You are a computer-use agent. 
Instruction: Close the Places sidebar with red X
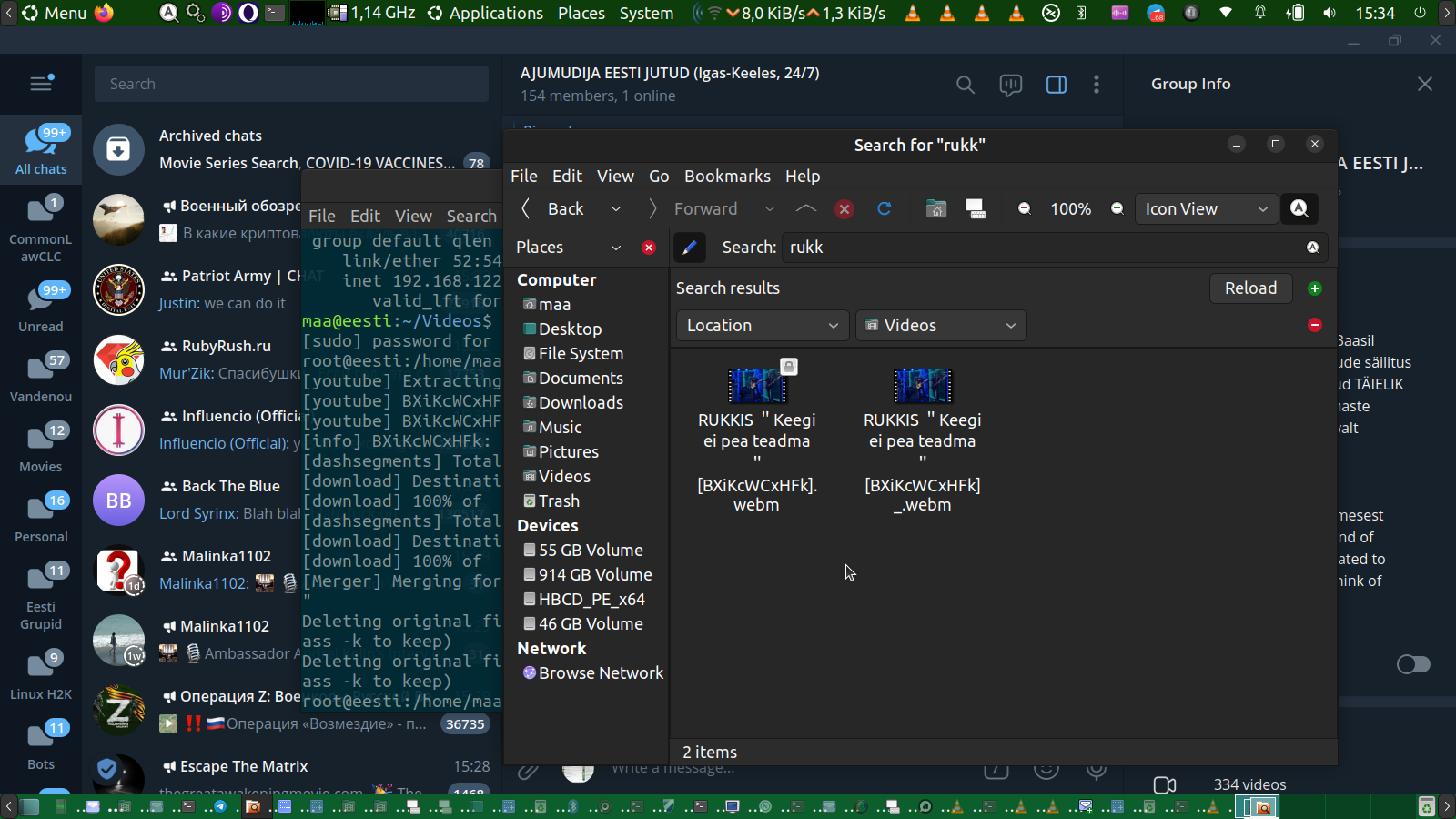click(649, 248)
